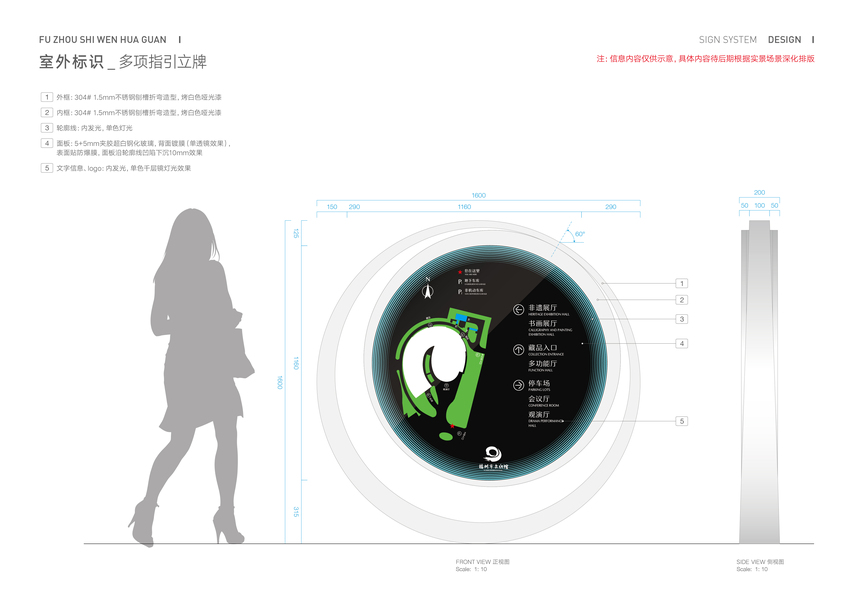849x600 pixels.
Task: Click the 'FRONT VIEW 正视图' caption
Action: (482, 562)
